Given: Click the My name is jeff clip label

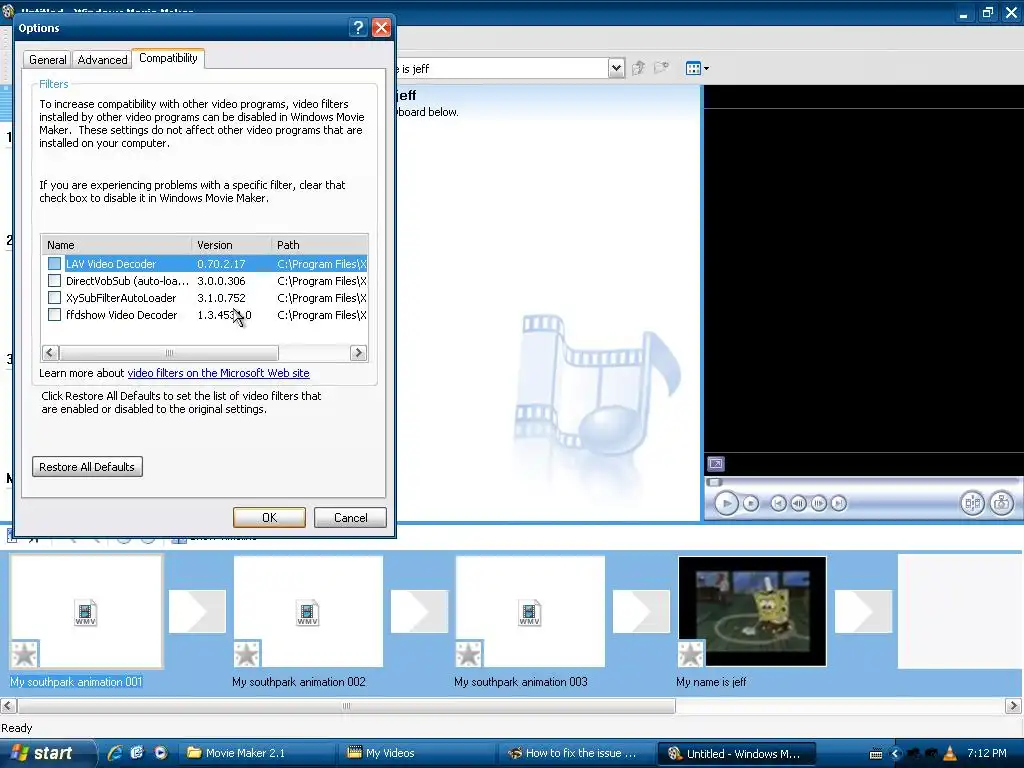Looking at the screenshot, I should point(711,682).
